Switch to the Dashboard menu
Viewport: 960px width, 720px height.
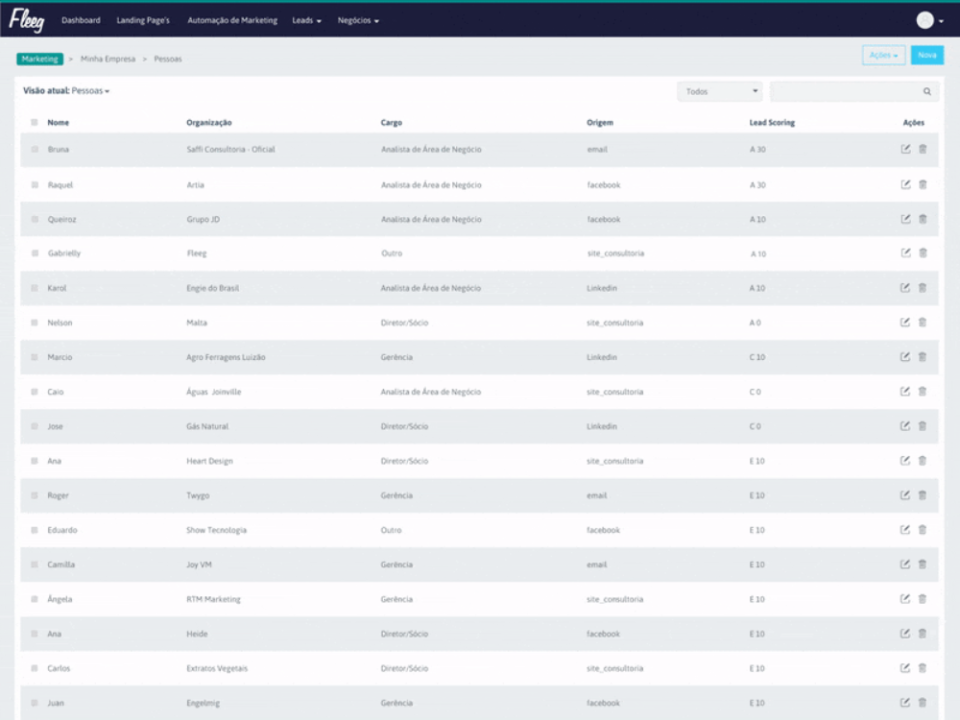pos(80,19)
